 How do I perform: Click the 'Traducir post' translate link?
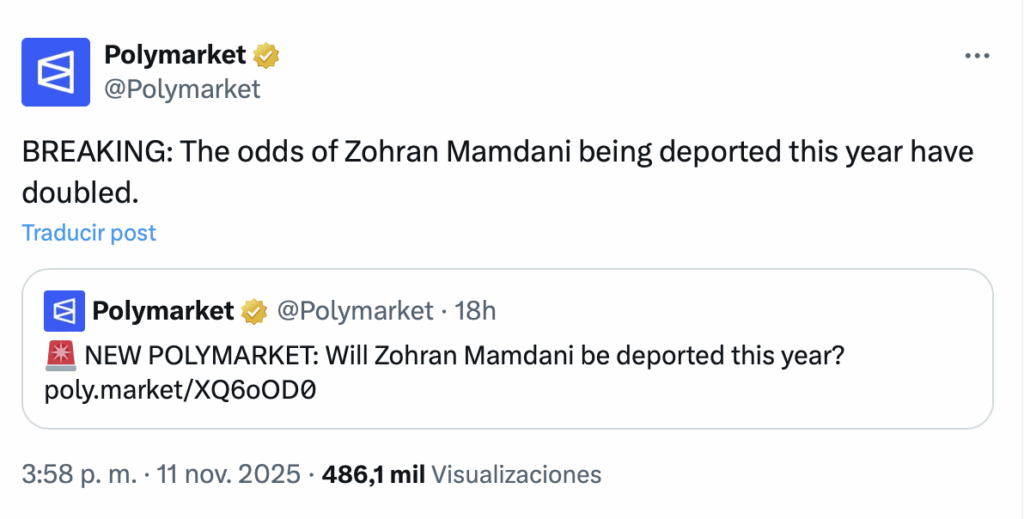click(89, 233)
